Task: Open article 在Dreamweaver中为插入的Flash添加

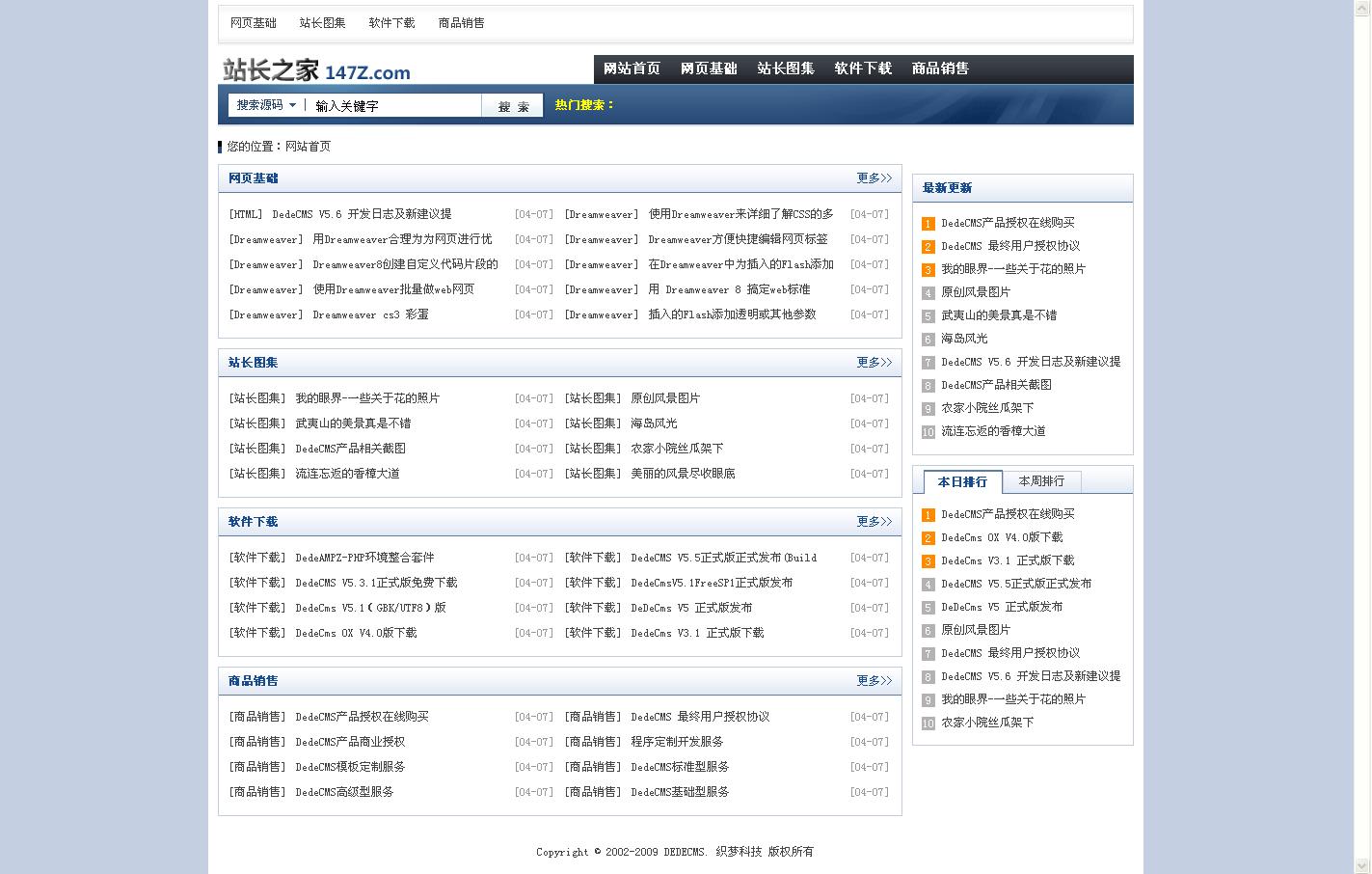Action: (x=740, y=264)
